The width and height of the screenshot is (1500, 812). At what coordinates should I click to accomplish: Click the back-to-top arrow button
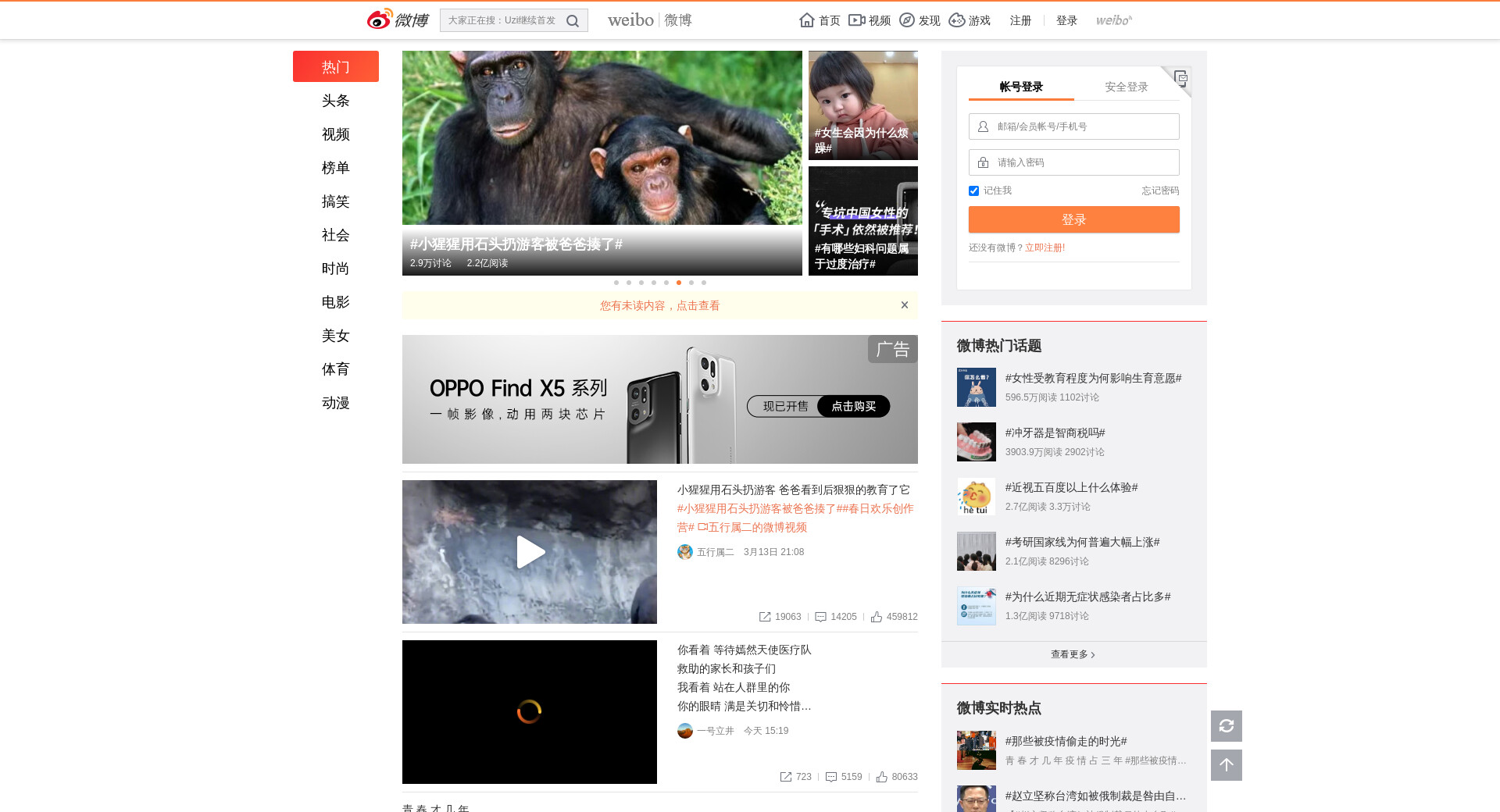[1227, 765]
